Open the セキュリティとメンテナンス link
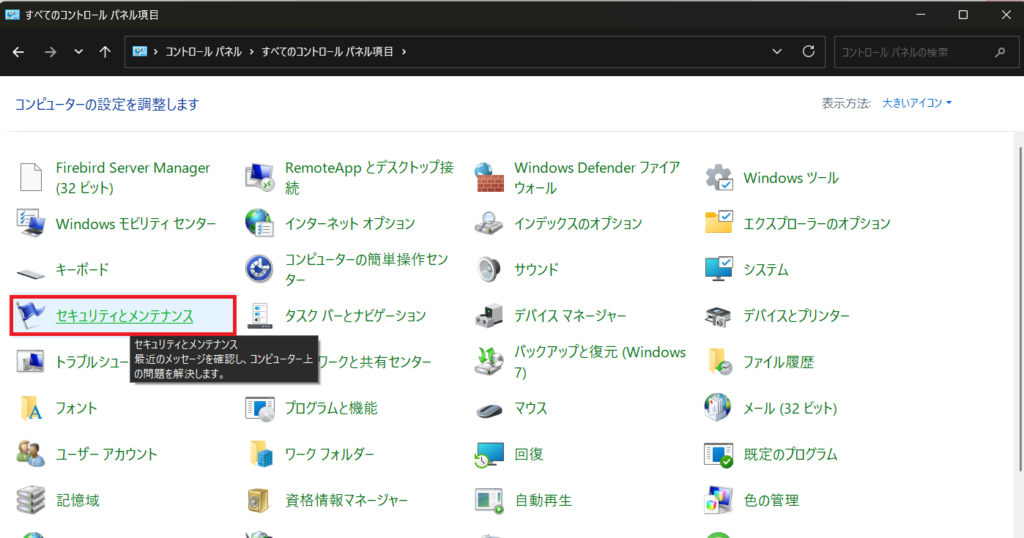Viewport: 1024px width, 538px height. point(124,316)
